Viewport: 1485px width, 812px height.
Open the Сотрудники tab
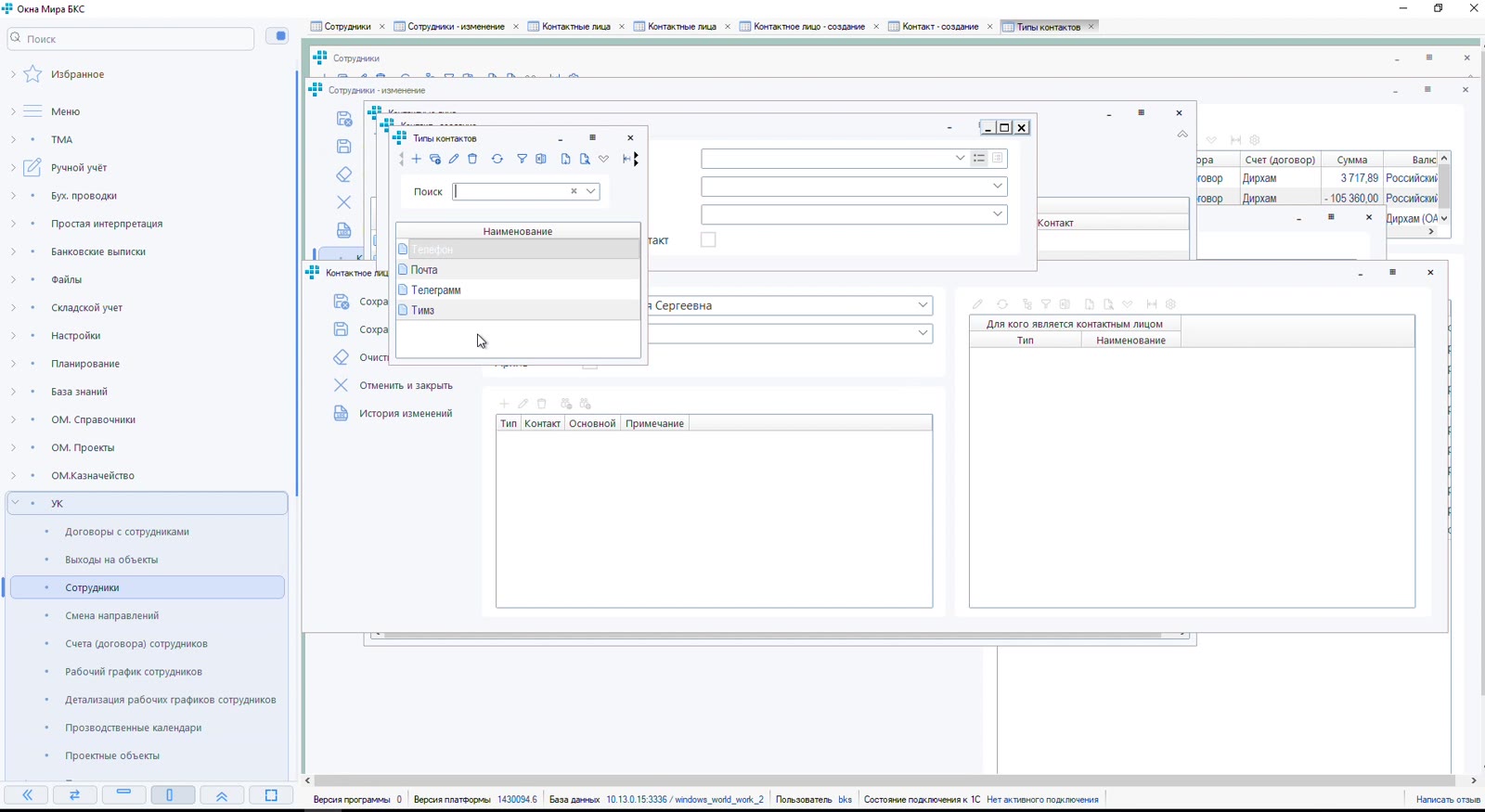point(347,27)
